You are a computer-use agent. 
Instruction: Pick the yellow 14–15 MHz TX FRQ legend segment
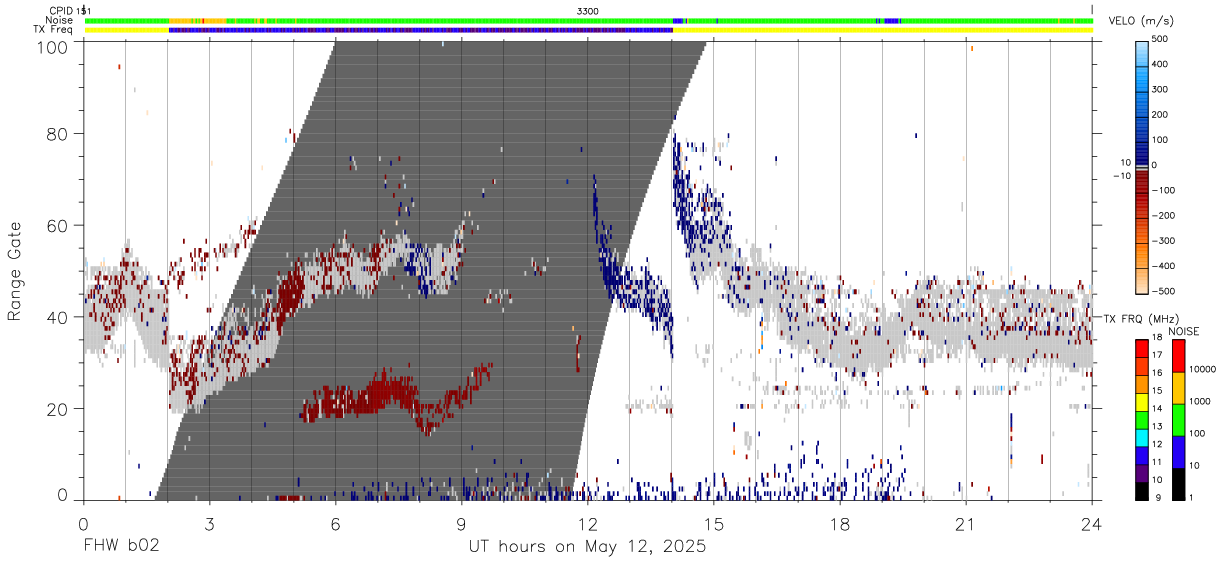coord(1142,400)
